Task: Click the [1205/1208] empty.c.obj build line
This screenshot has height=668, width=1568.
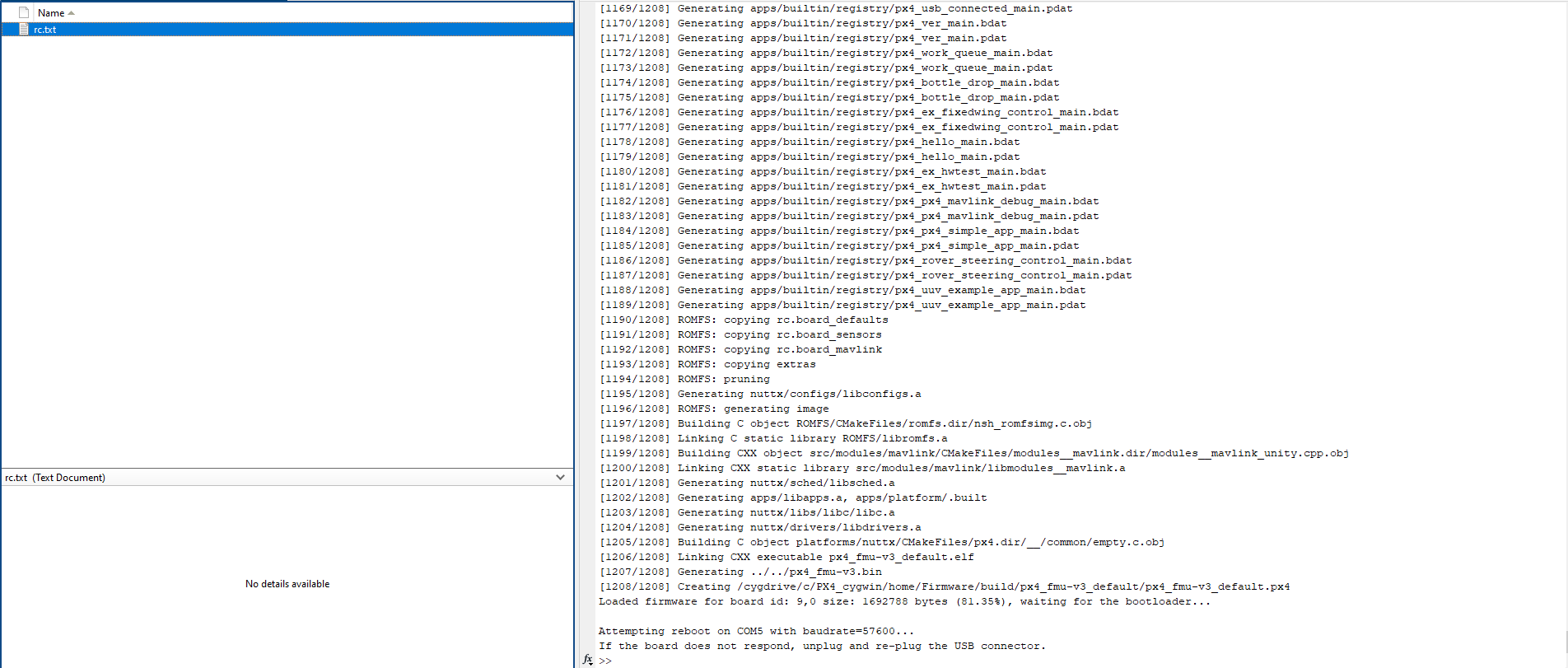Action: click(882, 542)
